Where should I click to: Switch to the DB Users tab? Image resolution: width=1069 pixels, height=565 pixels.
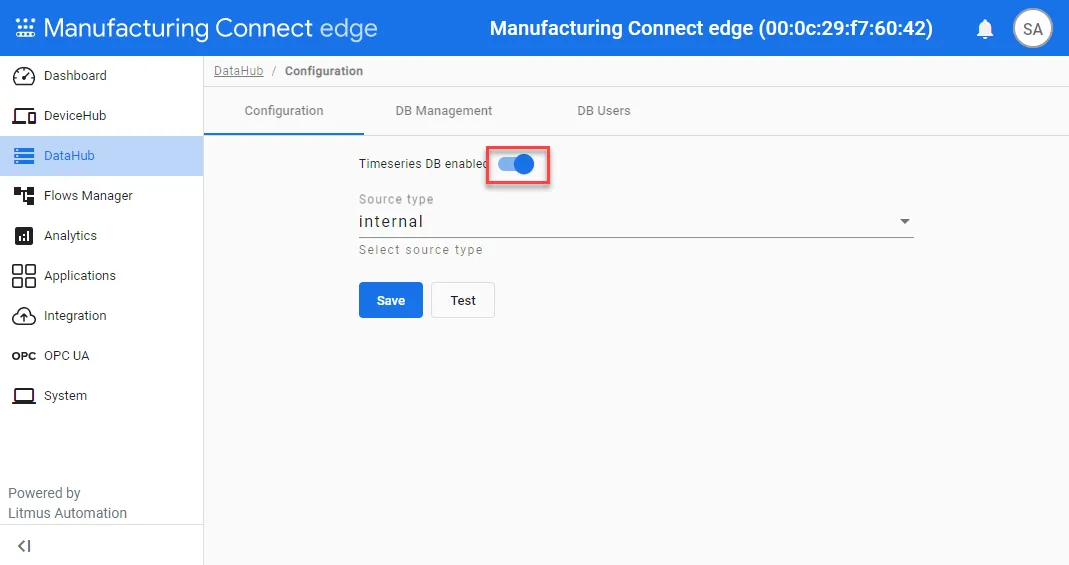pyautogui.click(x=603, y=110)
